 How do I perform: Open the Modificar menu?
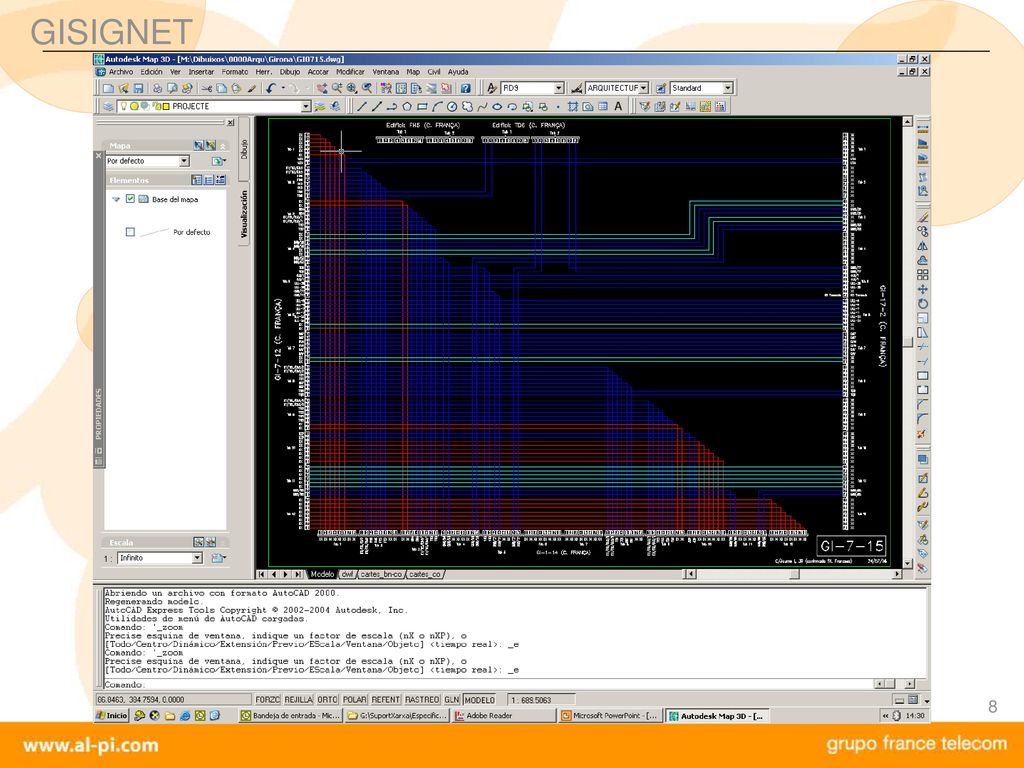click(x=350, y=72)
